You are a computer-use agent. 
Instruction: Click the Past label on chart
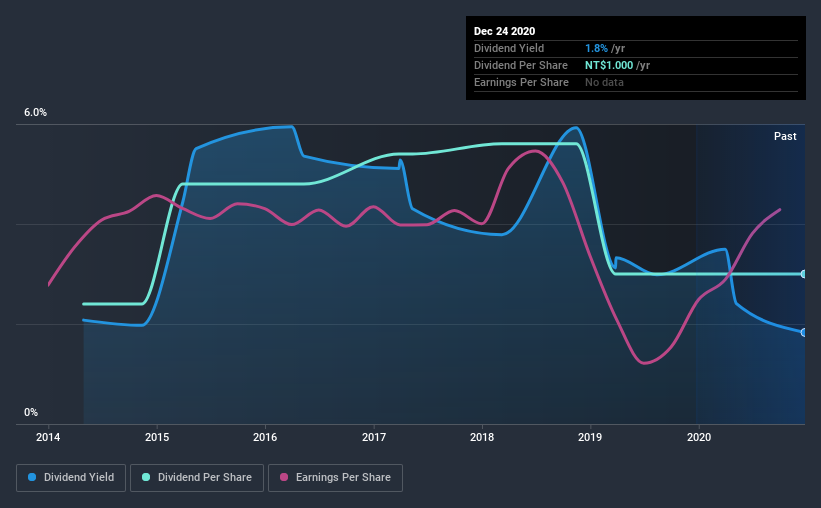tap(785, 136)
